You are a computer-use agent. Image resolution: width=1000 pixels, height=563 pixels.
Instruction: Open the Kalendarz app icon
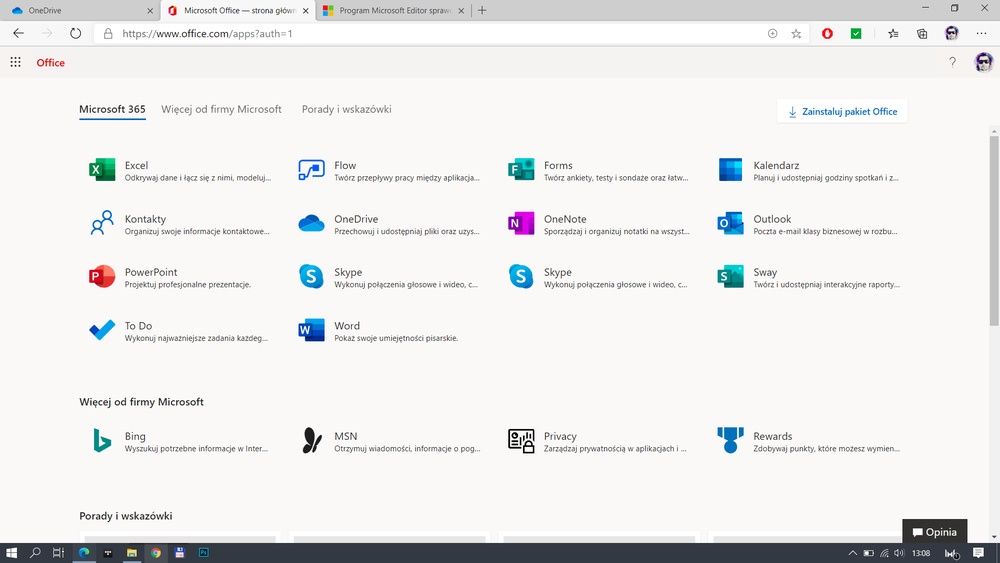(x=730, y=170)
